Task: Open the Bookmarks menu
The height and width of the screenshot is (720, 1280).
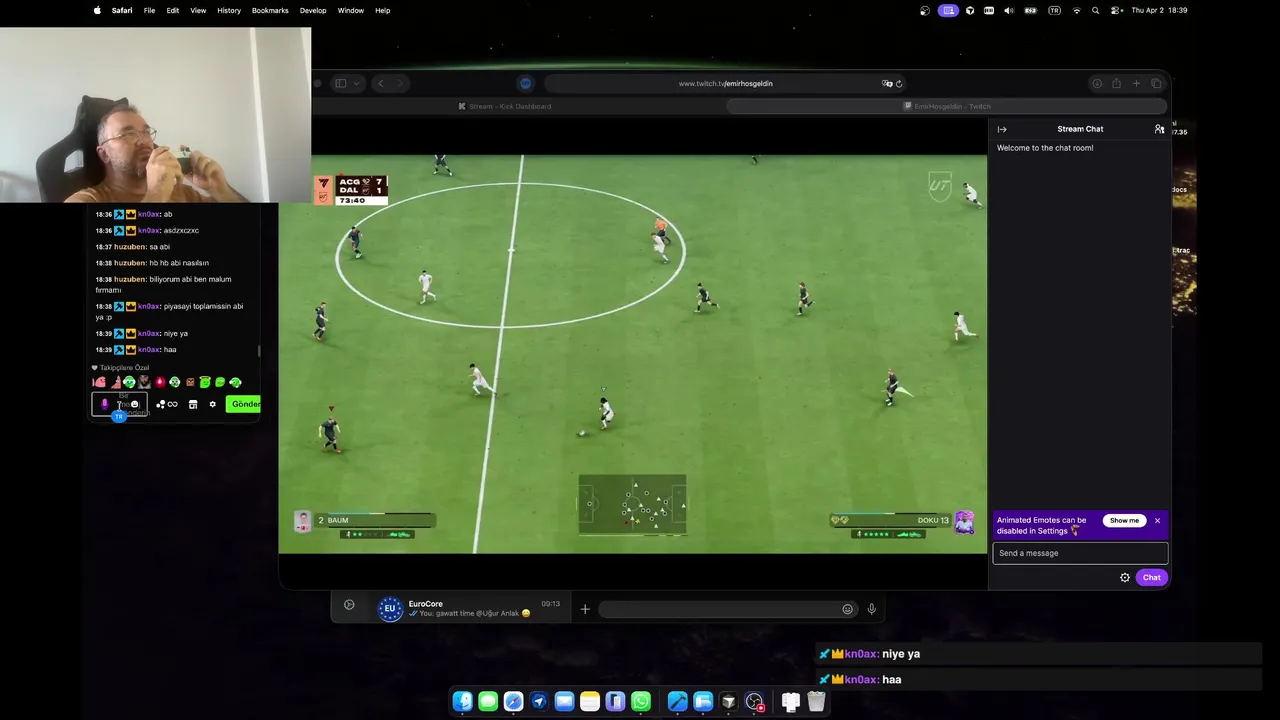Action: pyautogui.click(x=270, y=10)
